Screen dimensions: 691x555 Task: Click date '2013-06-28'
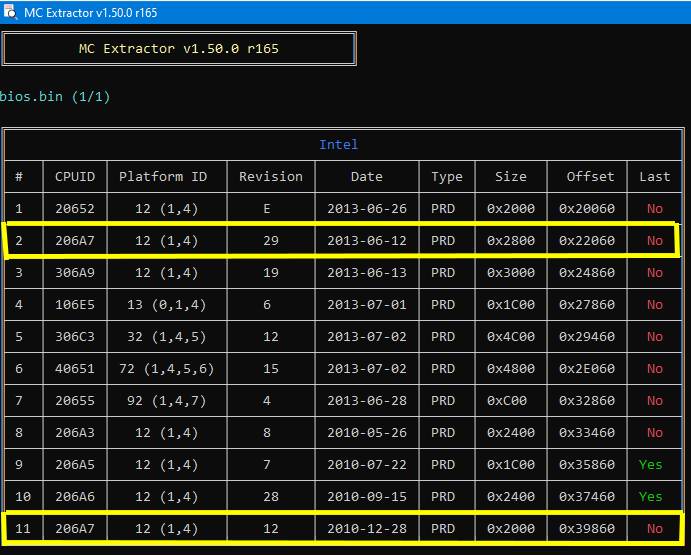(x=367, y=401)
